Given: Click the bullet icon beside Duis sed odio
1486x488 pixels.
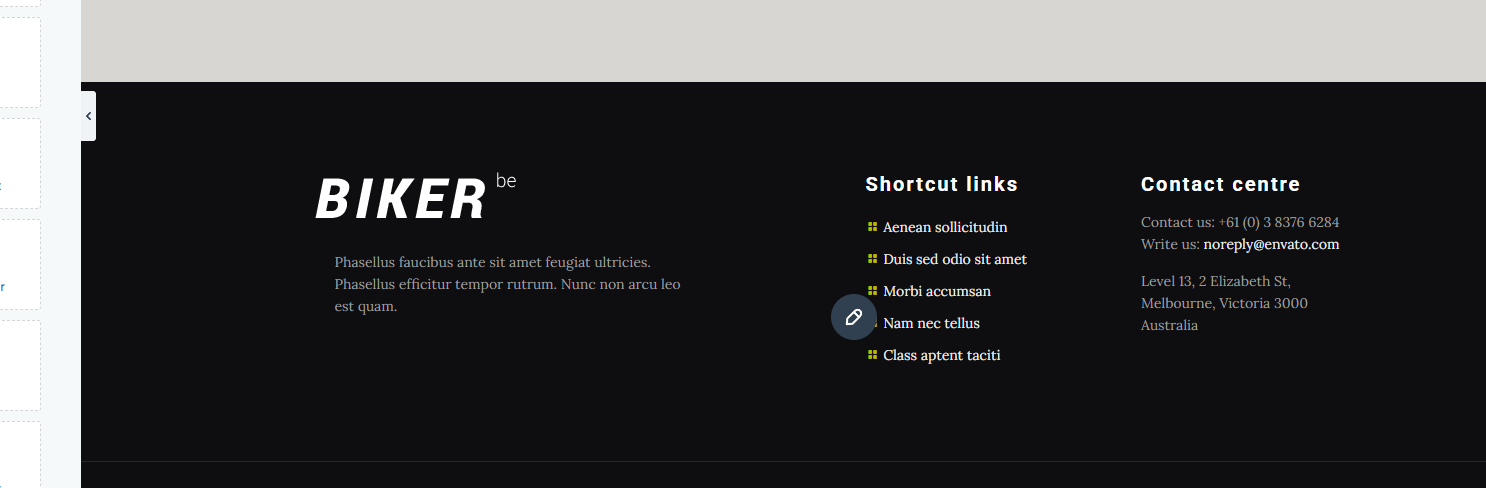Looking at the screenshot, I should [x=872, y=259].
